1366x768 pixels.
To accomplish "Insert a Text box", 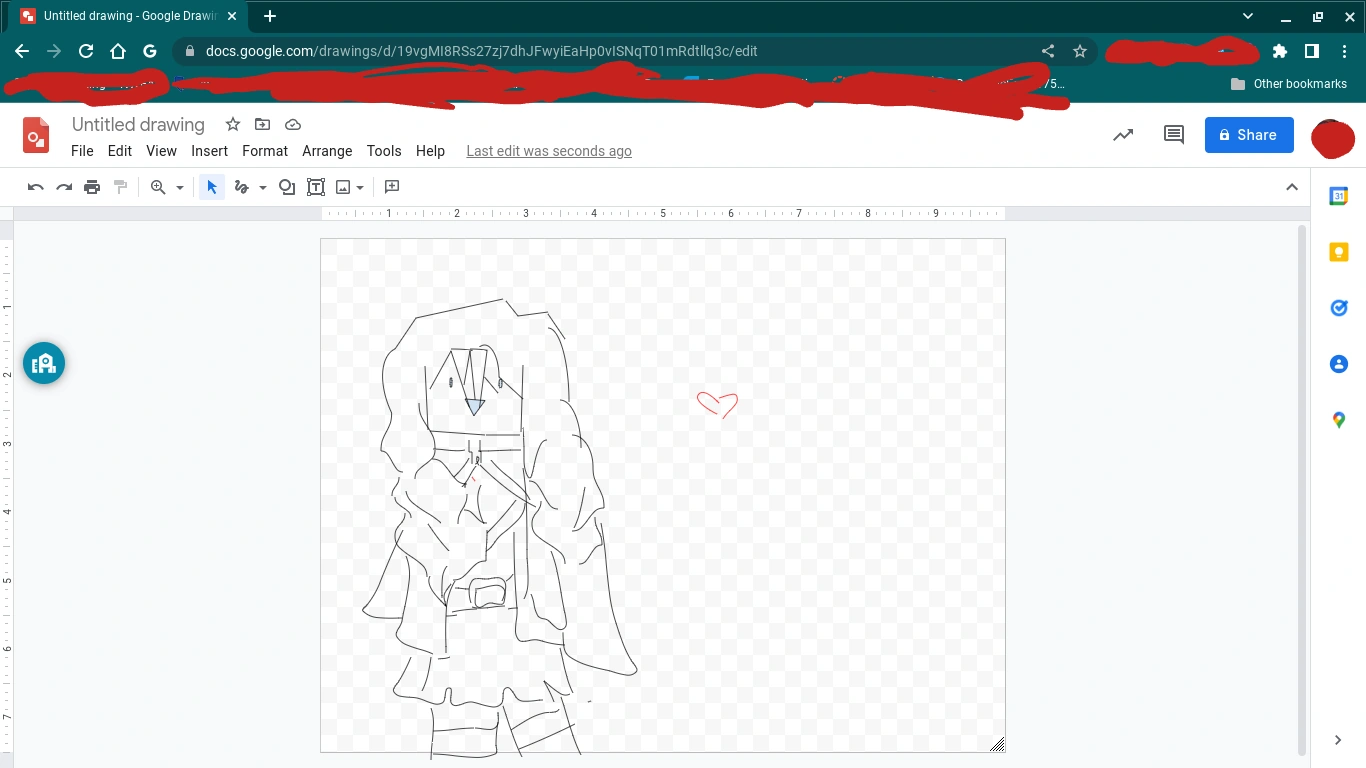I will [316, 187].
